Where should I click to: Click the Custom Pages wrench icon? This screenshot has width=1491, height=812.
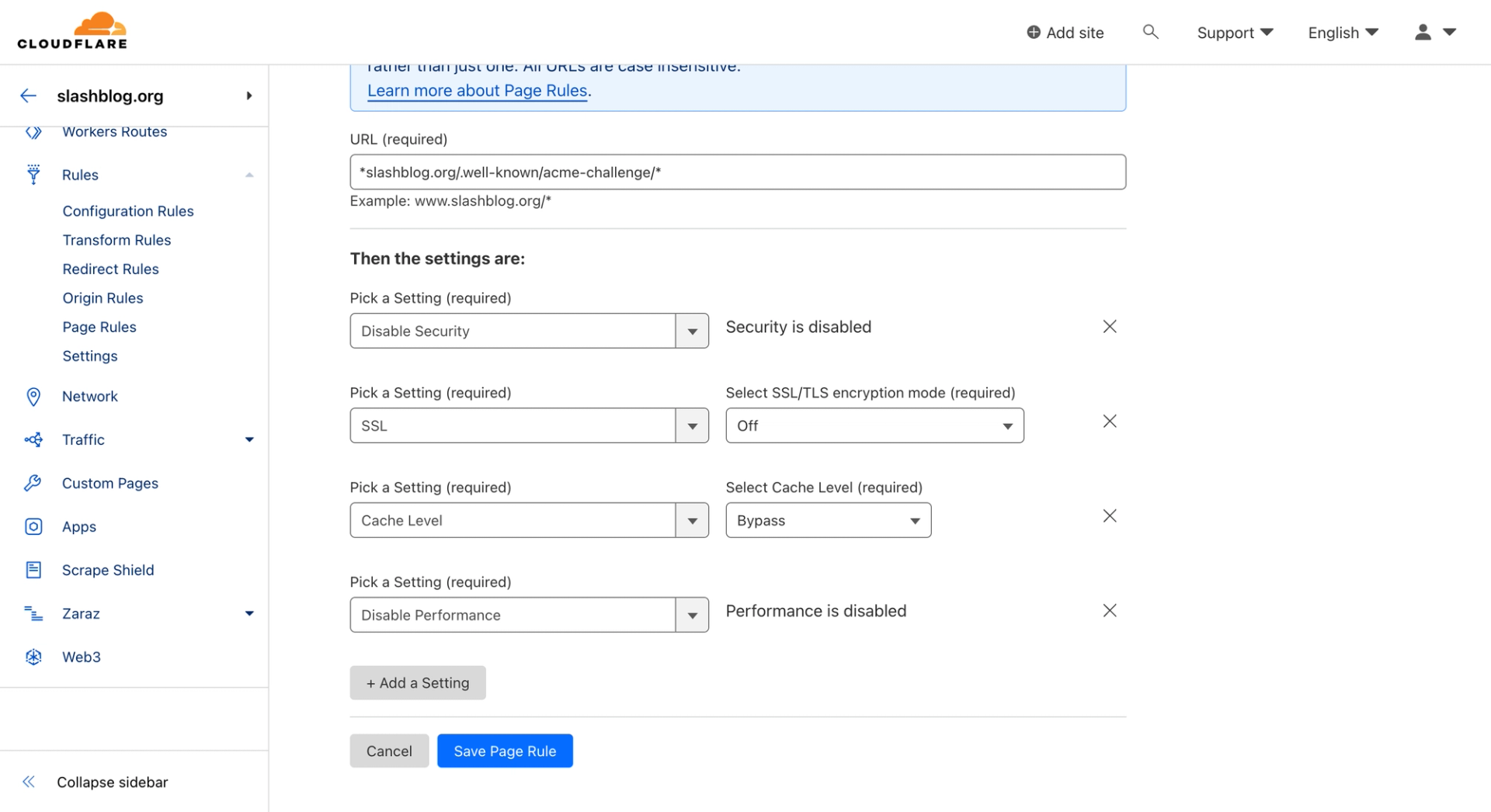point(33,483)
